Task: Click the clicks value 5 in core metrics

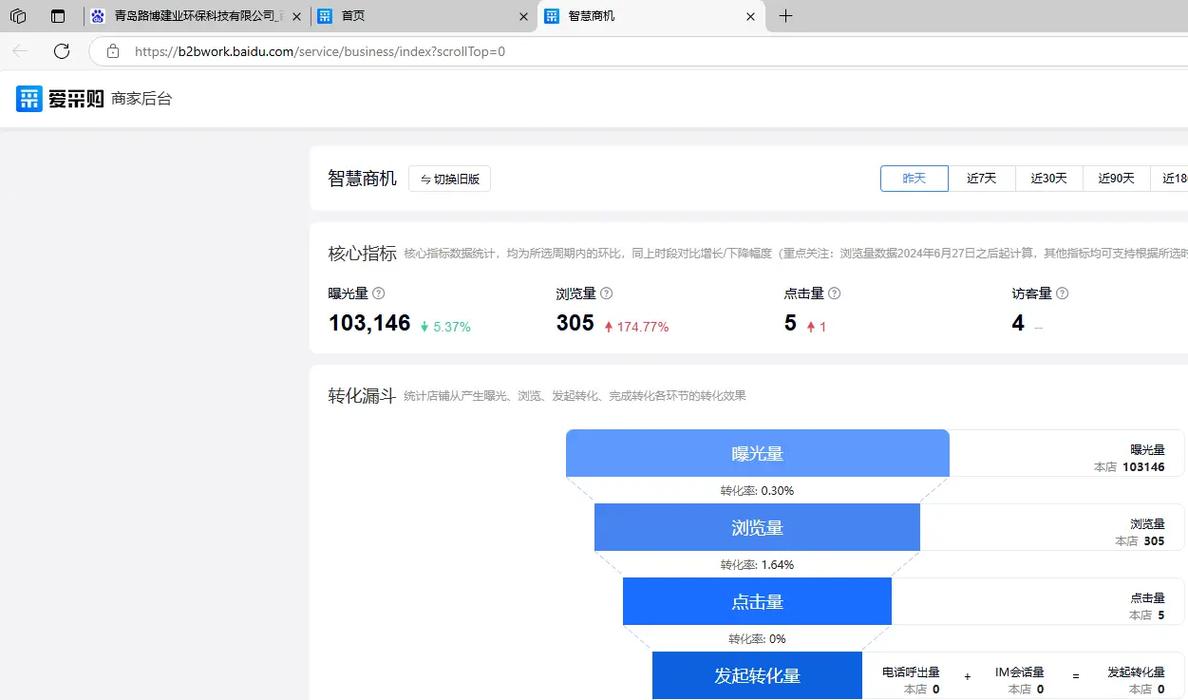Action: (x=790, y=323)
